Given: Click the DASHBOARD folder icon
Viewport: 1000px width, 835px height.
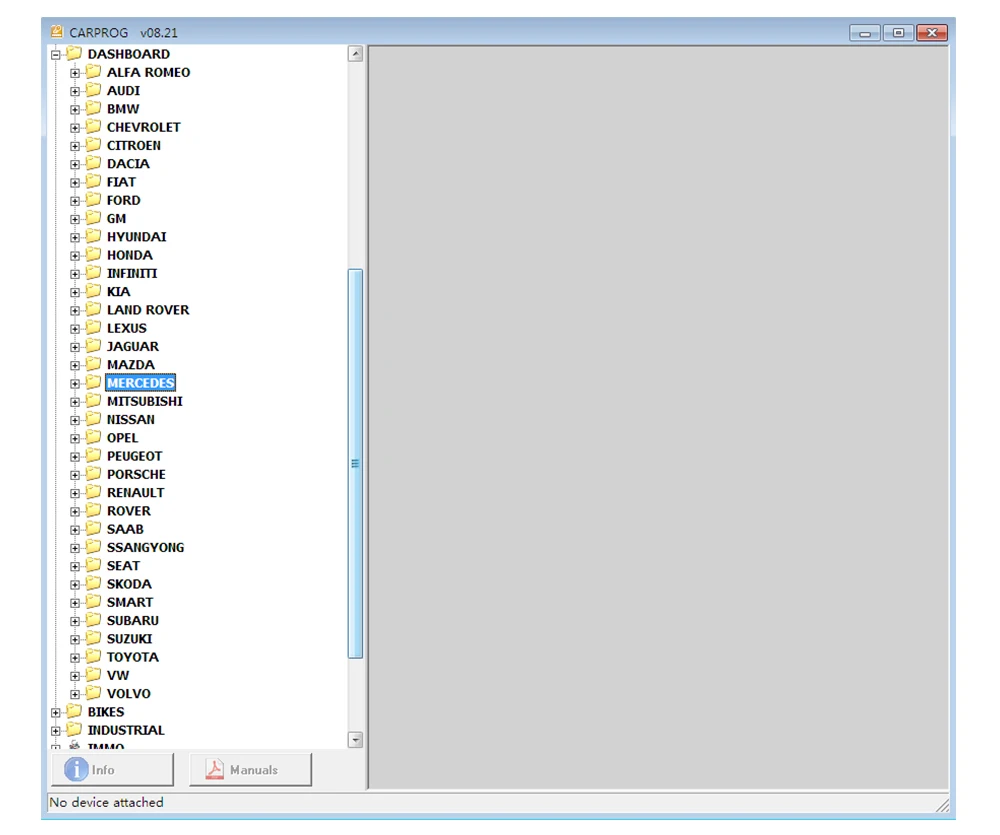Looking at the screenshot, I should coord(75,53).
